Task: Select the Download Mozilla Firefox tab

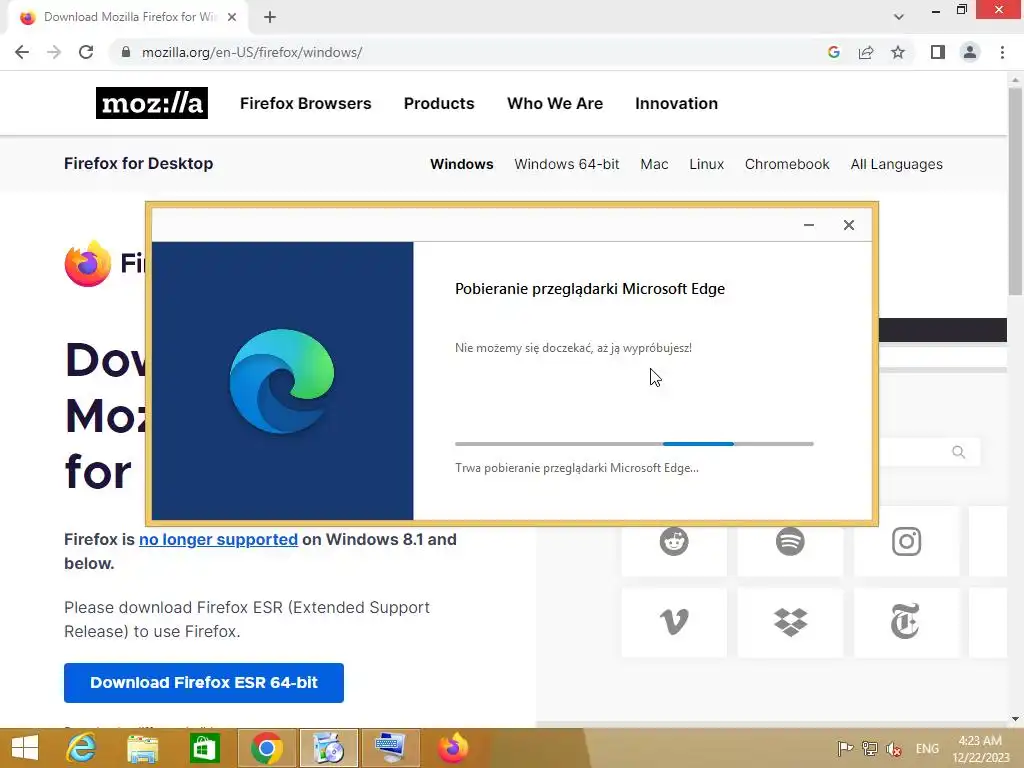Action: pos(128,17)
